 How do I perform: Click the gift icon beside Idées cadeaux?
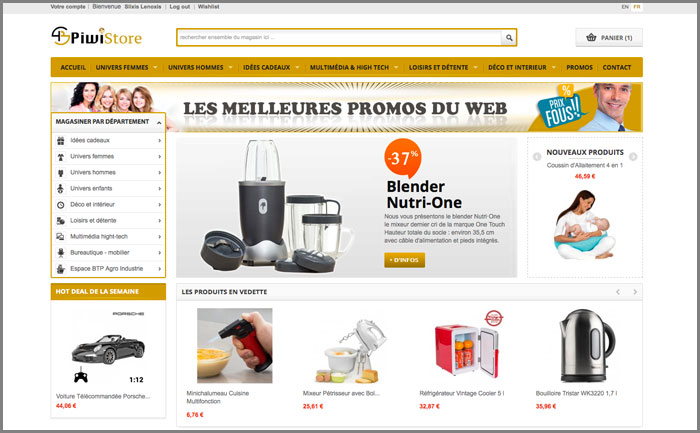pyautogui.click(x=61, y=141)
